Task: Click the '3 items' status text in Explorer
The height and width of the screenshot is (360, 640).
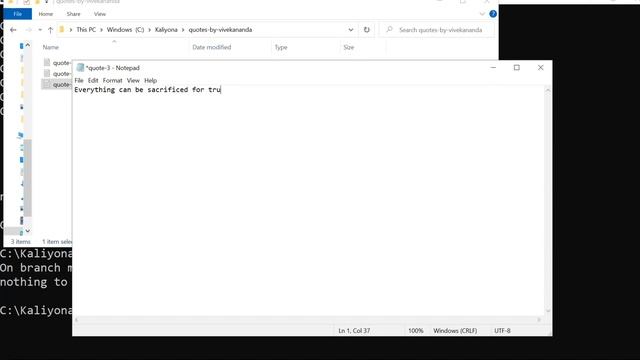Action: tap(20, 242)
